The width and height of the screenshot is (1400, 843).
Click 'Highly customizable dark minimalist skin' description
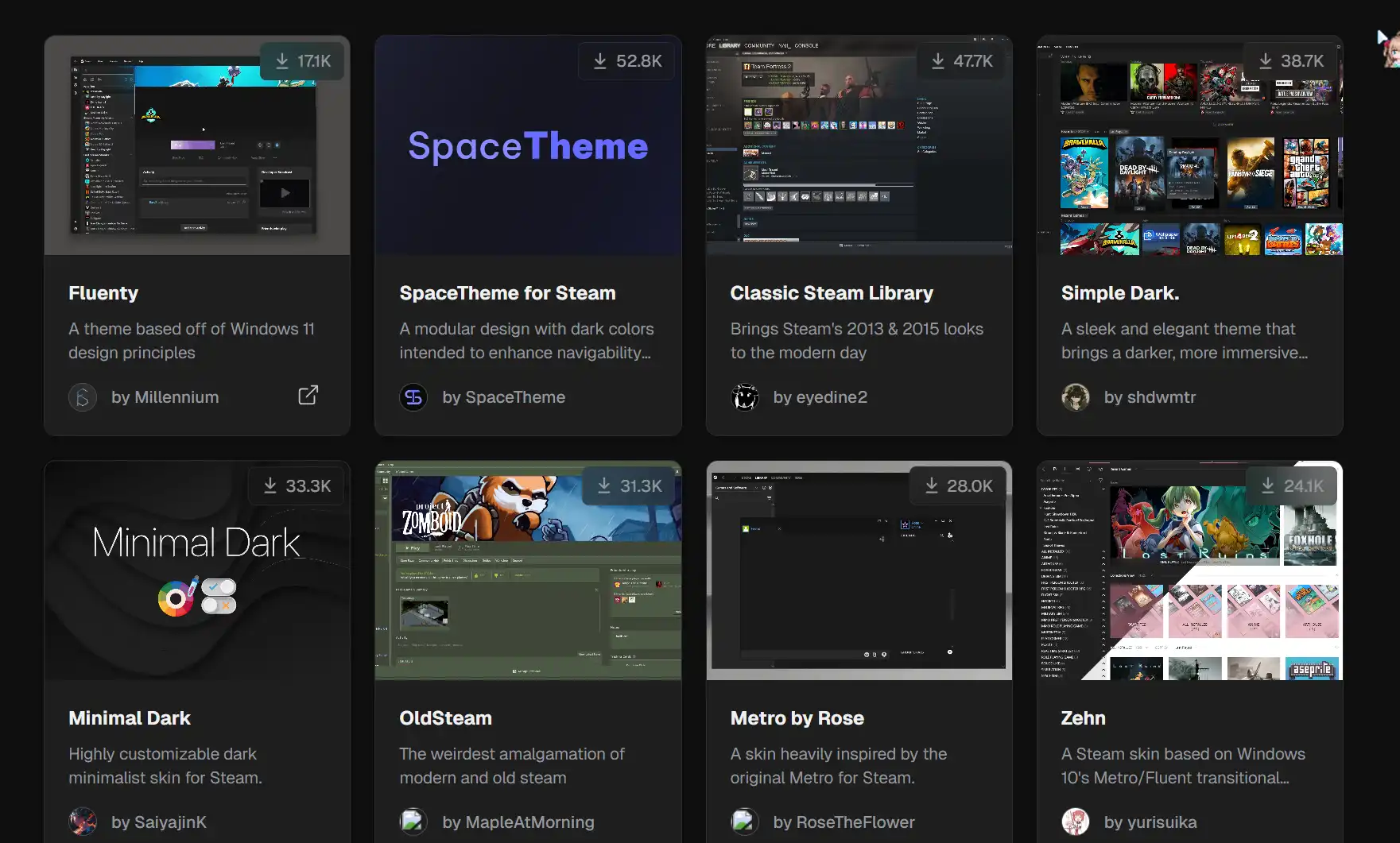(x=165, y=766)
